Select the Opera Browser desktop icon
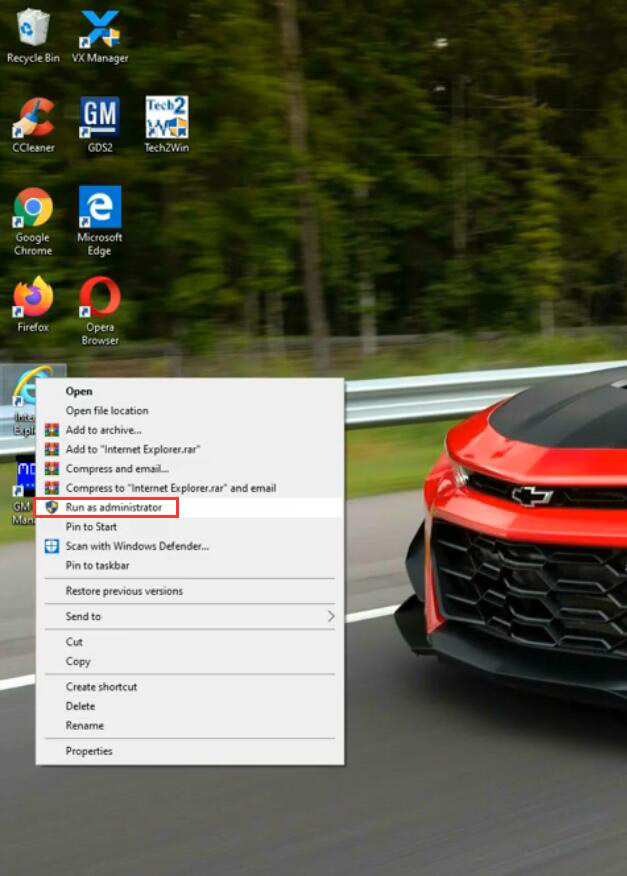This screenshot has width=627, height=876. click(100, 300)
